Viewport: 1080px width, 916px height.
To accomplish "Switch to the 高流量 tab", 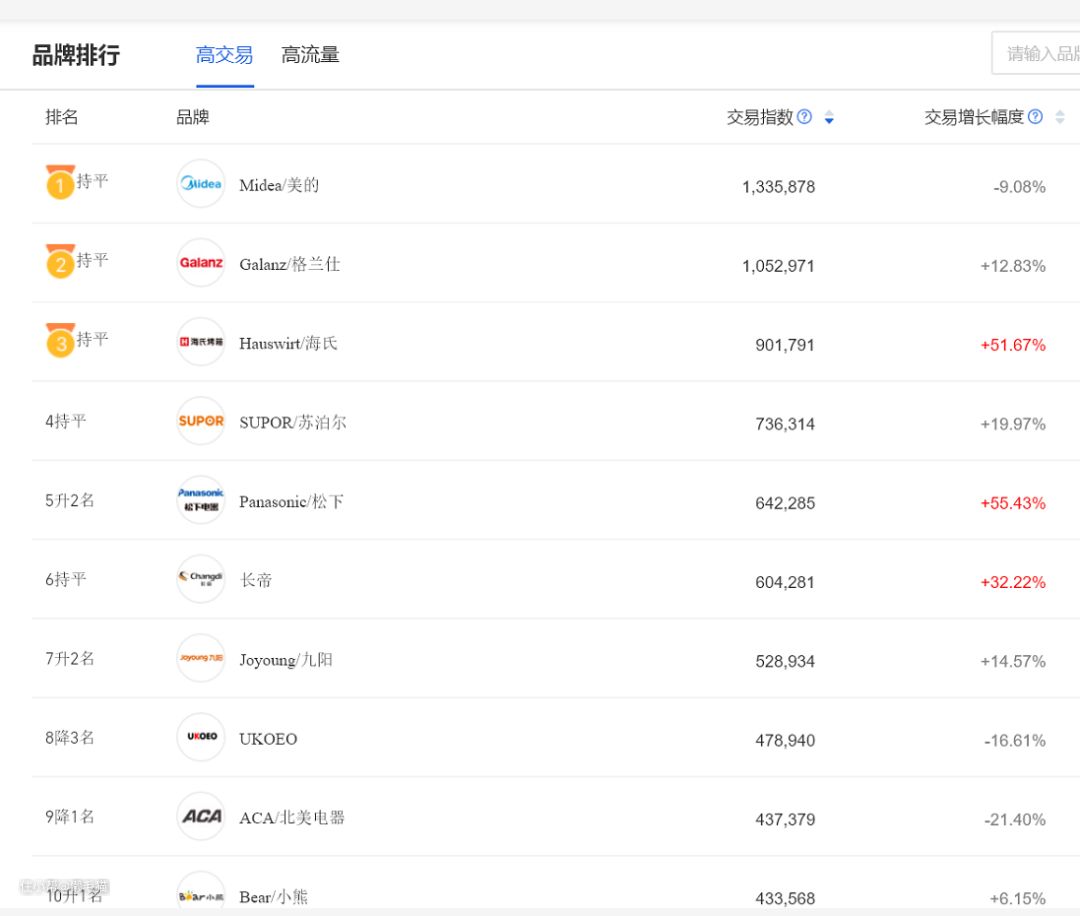I will (x=310, y=55).
